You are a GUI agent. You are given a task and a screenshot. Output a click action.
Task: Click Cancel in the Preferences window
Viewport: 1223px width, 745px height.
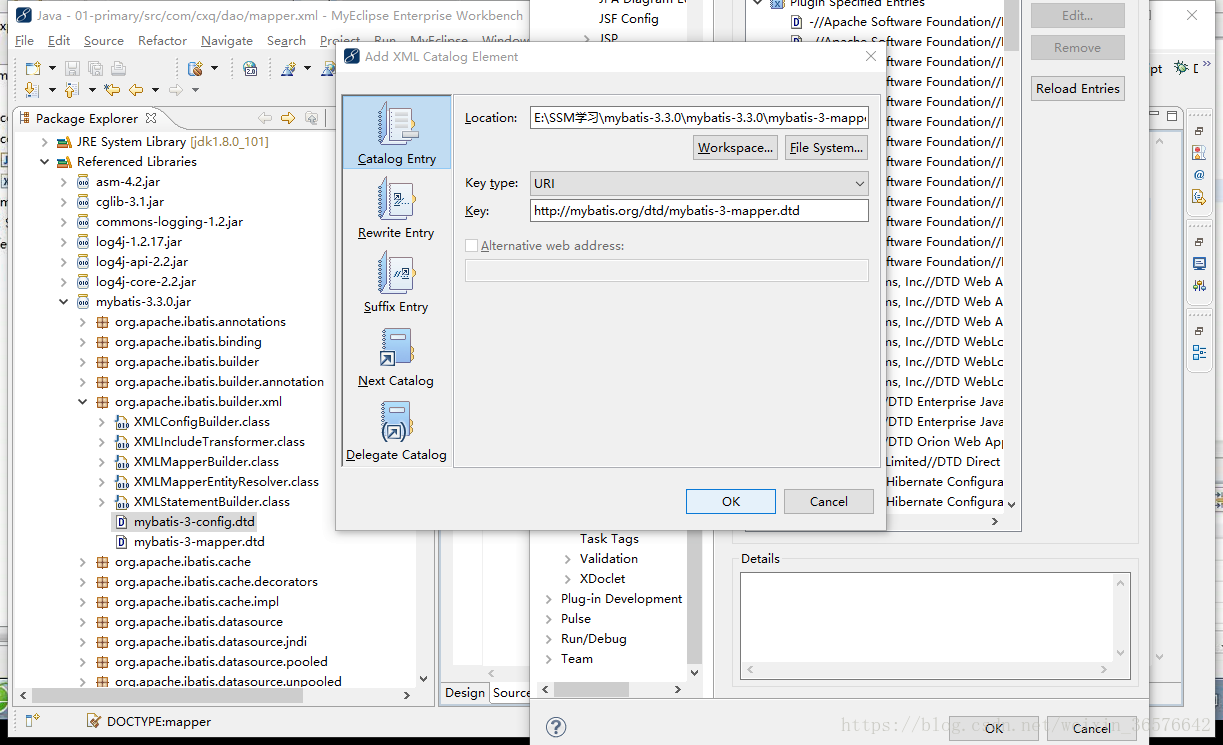point(1092,729)
